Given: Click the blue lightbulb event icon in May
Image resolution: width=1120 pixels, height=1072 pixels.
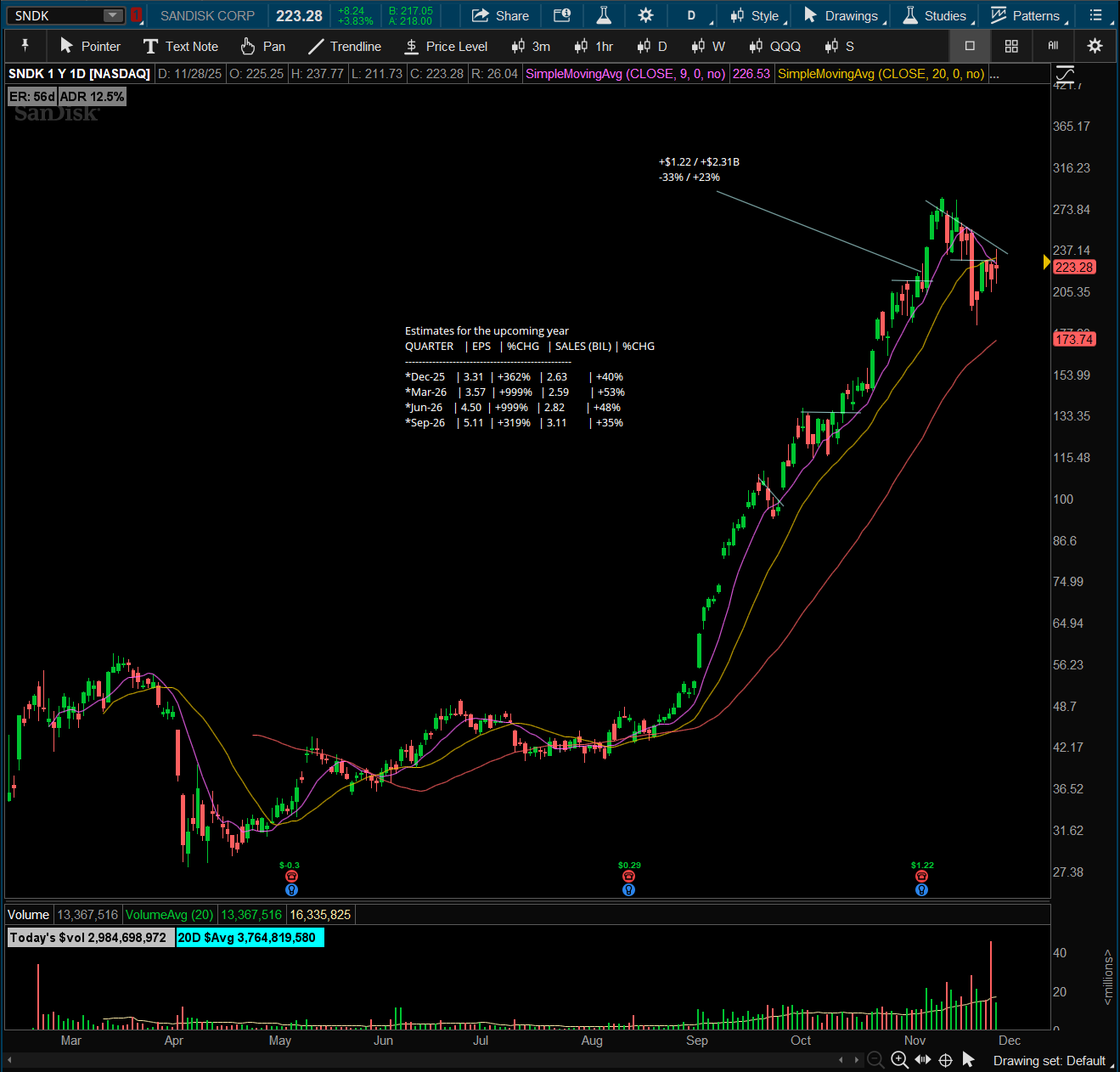Looking at the screenshot, I should [291, 890].
